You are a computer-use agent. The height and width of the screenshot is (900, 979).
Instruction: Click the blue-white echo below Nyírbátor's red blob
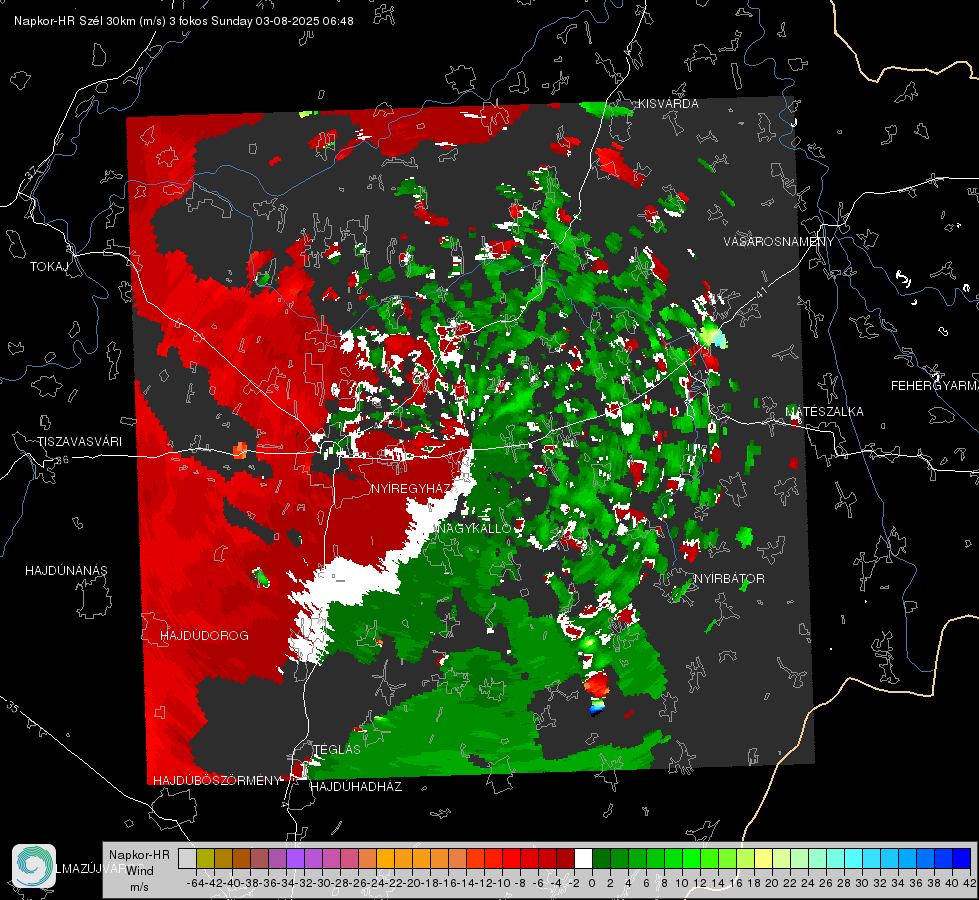(x=598, y=707)
